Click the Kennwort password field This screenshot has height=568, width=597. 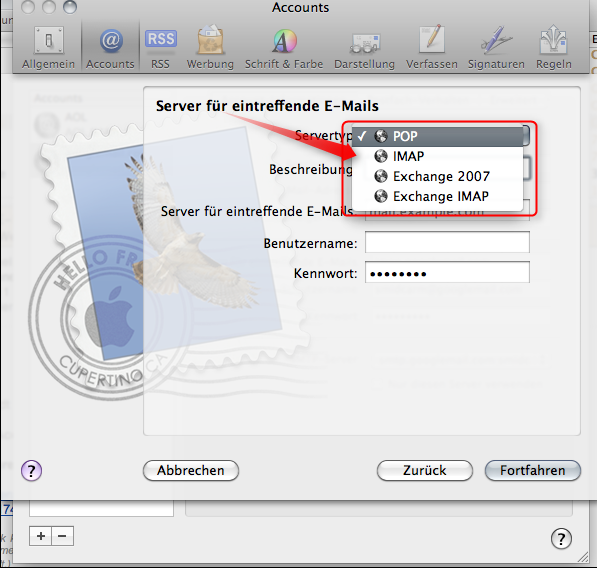tap(447, 272)
